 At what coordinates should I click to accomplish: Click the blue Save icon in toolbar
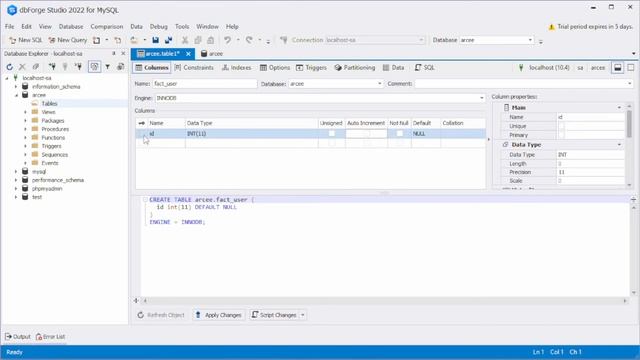point(156,40)
